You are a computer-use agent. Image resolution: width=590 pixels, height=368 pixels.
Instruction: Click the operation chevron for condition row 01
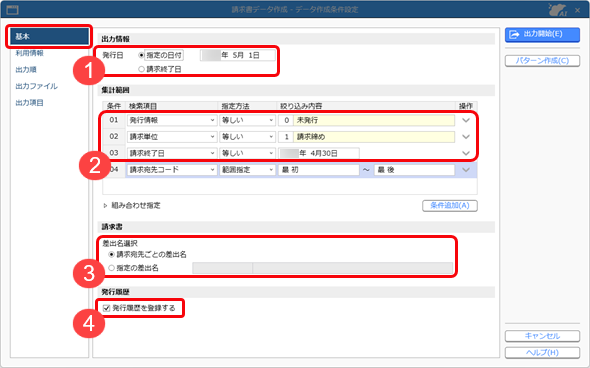coord(466,120)
